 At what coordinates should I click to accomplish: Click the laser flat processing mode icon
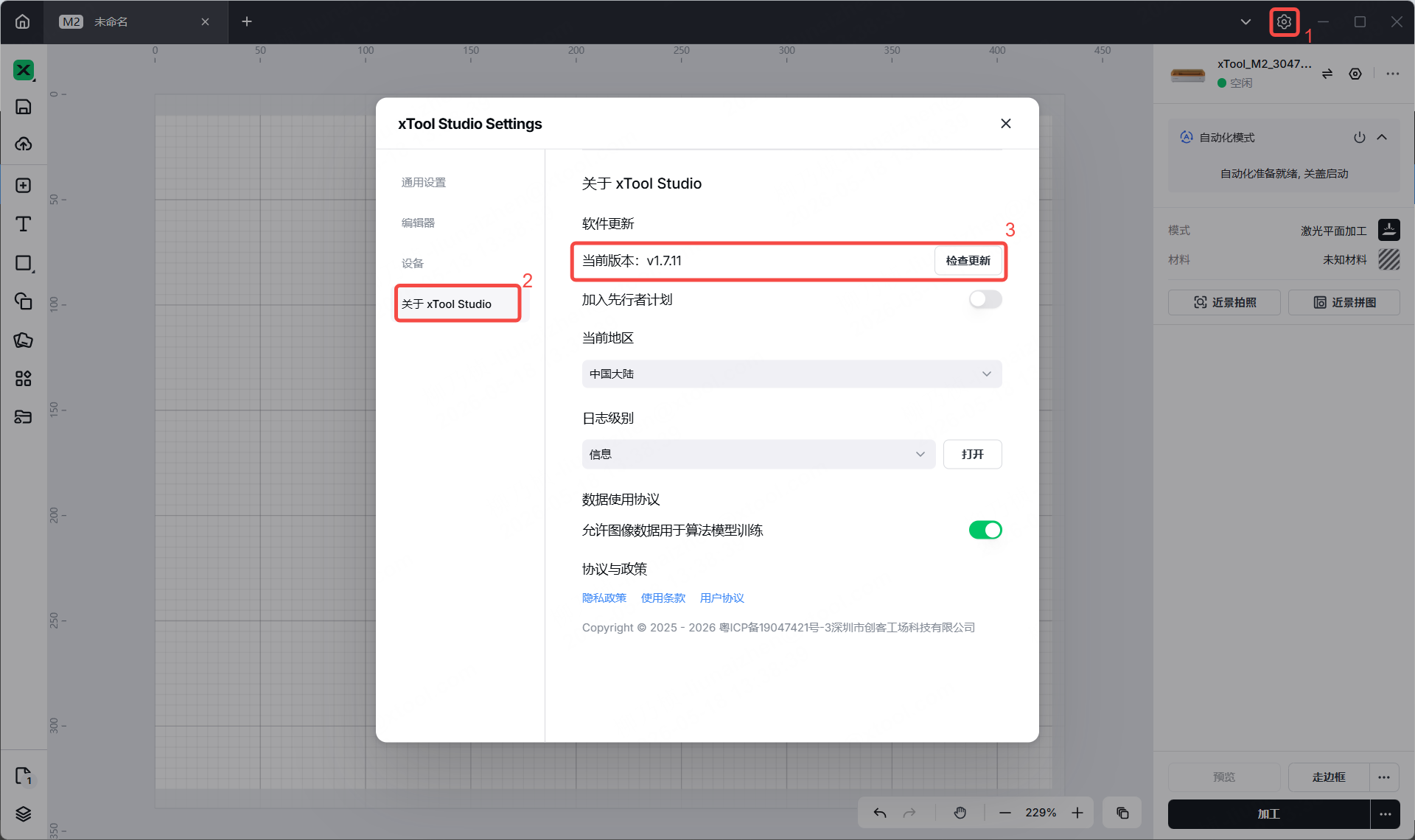click(1389, 230)
